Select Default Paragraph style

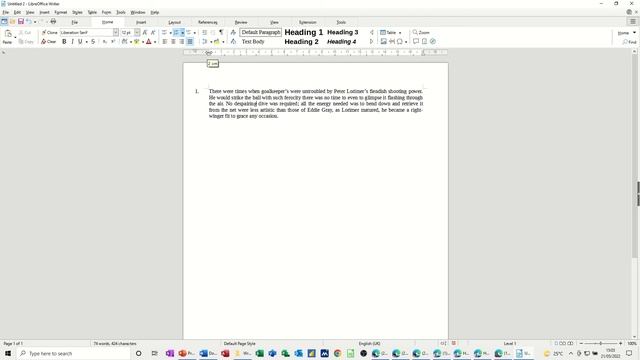click(261, 32)
